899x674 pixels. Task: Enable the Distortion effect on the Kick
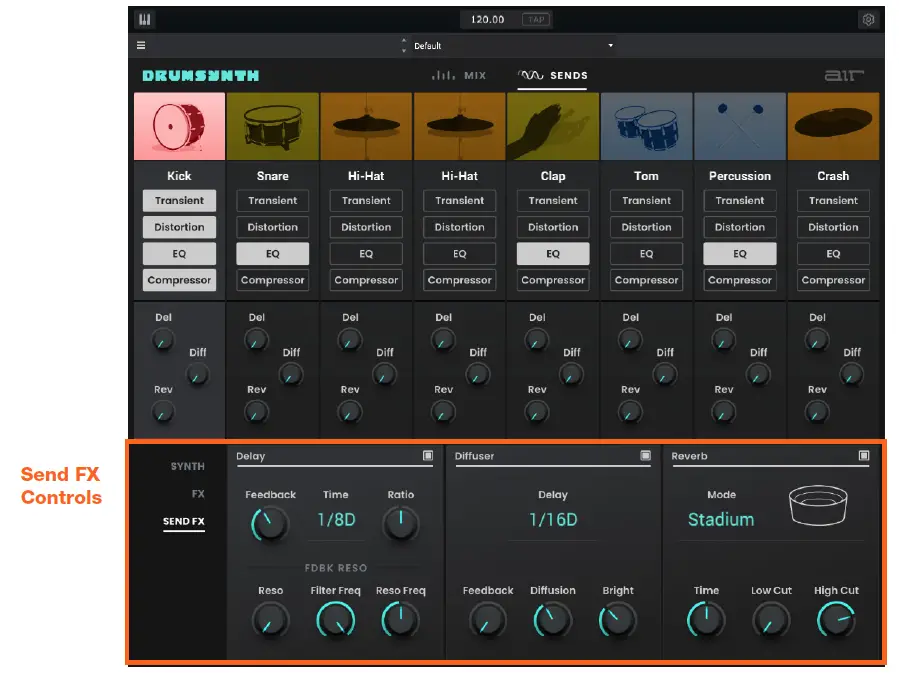pyautogui.click(x=178, y=227)
